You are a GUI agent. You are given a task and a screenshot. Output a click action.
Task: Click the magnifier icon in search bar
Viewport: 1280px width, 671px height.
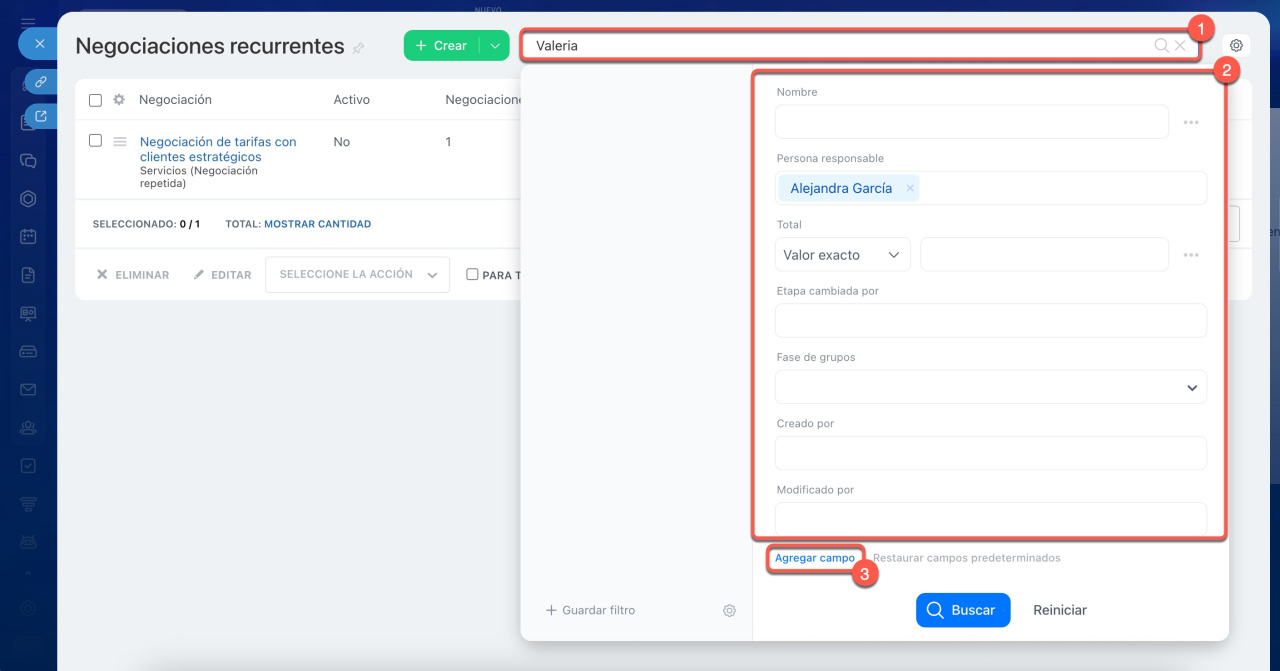(x=1161, y=46)
